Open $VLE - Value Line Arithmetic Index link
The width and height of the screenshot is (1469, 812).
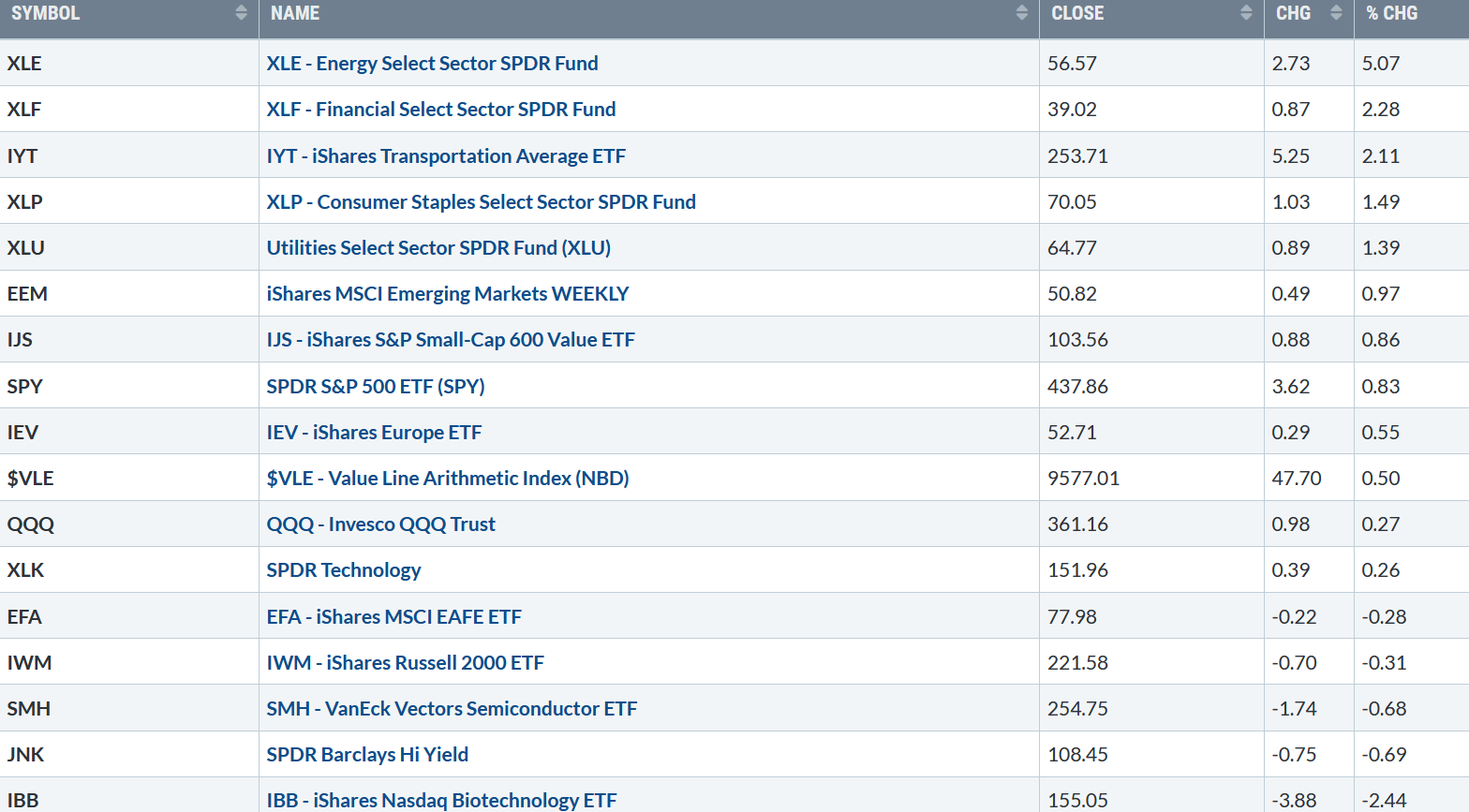(448, 478)
